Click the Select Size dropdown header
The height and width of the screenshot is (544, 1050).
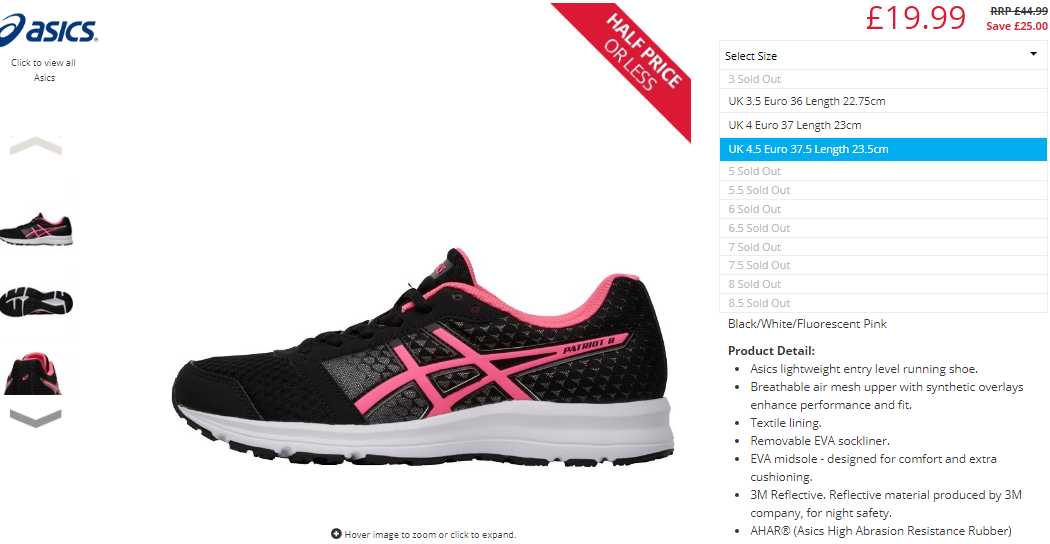[883, 56]
